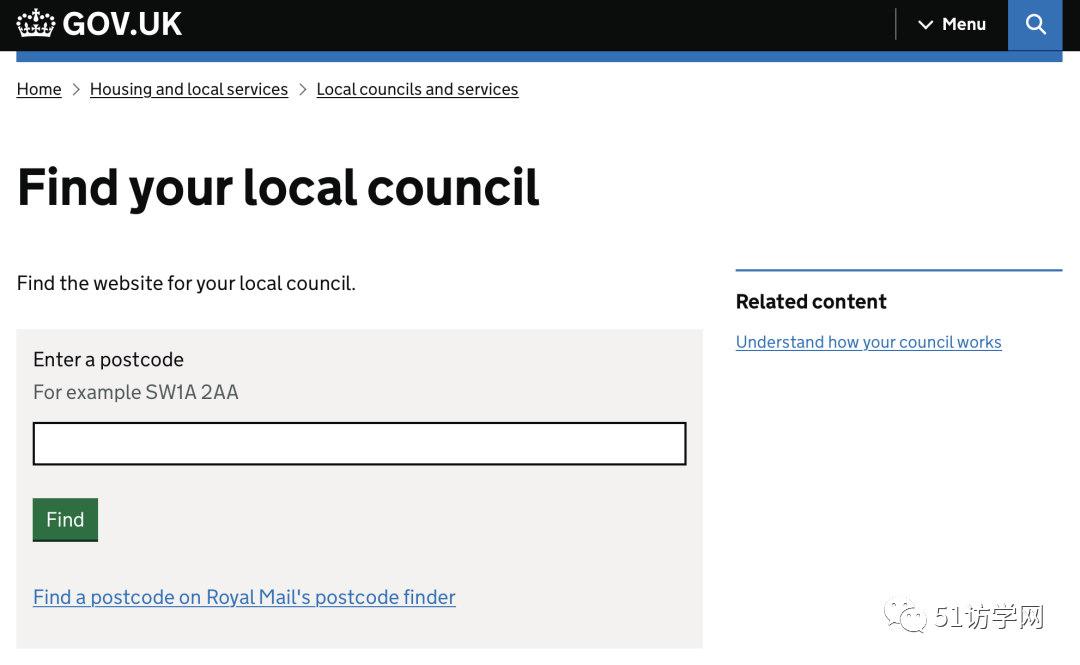Image resolution: width=1080 pixels, height=665 pixels.
Task: Click the Enter a postcode label
Action: (x=108, y=360)
